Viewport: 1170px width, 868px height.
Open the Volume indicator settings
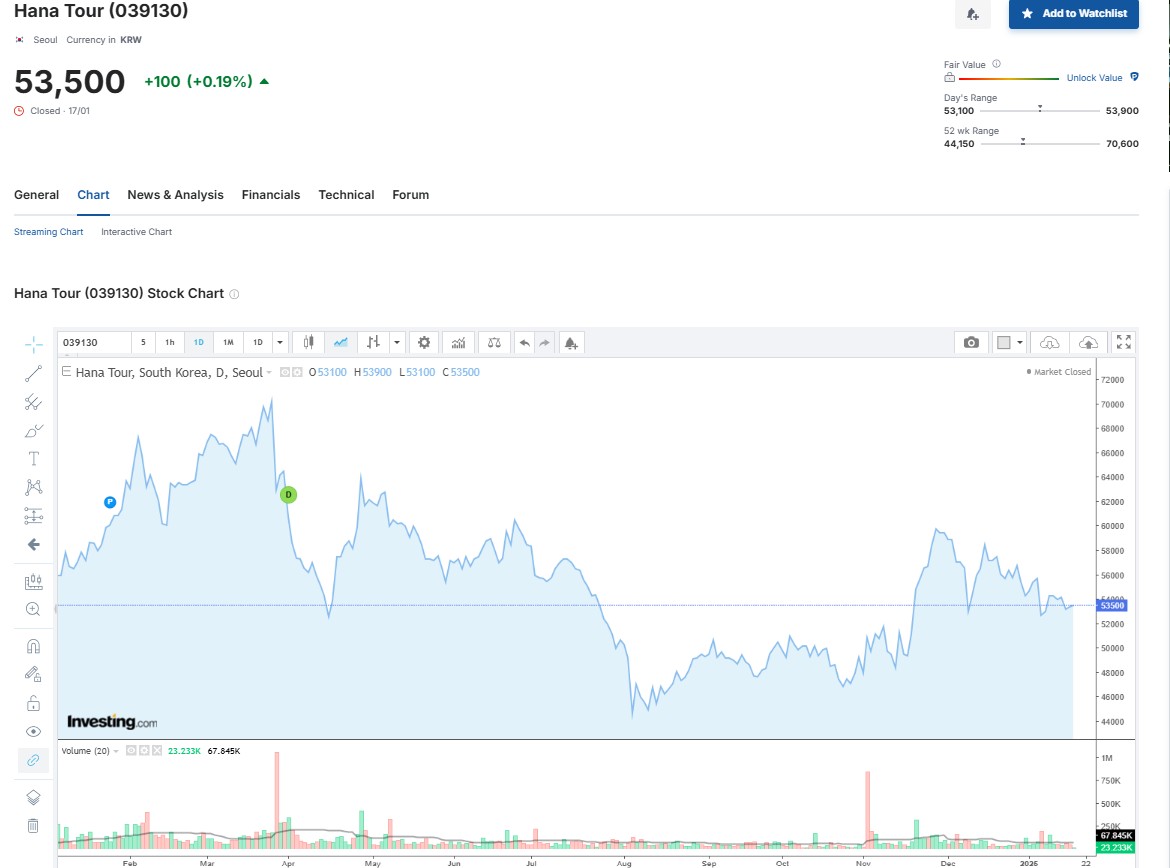click(x=144, y=751)
